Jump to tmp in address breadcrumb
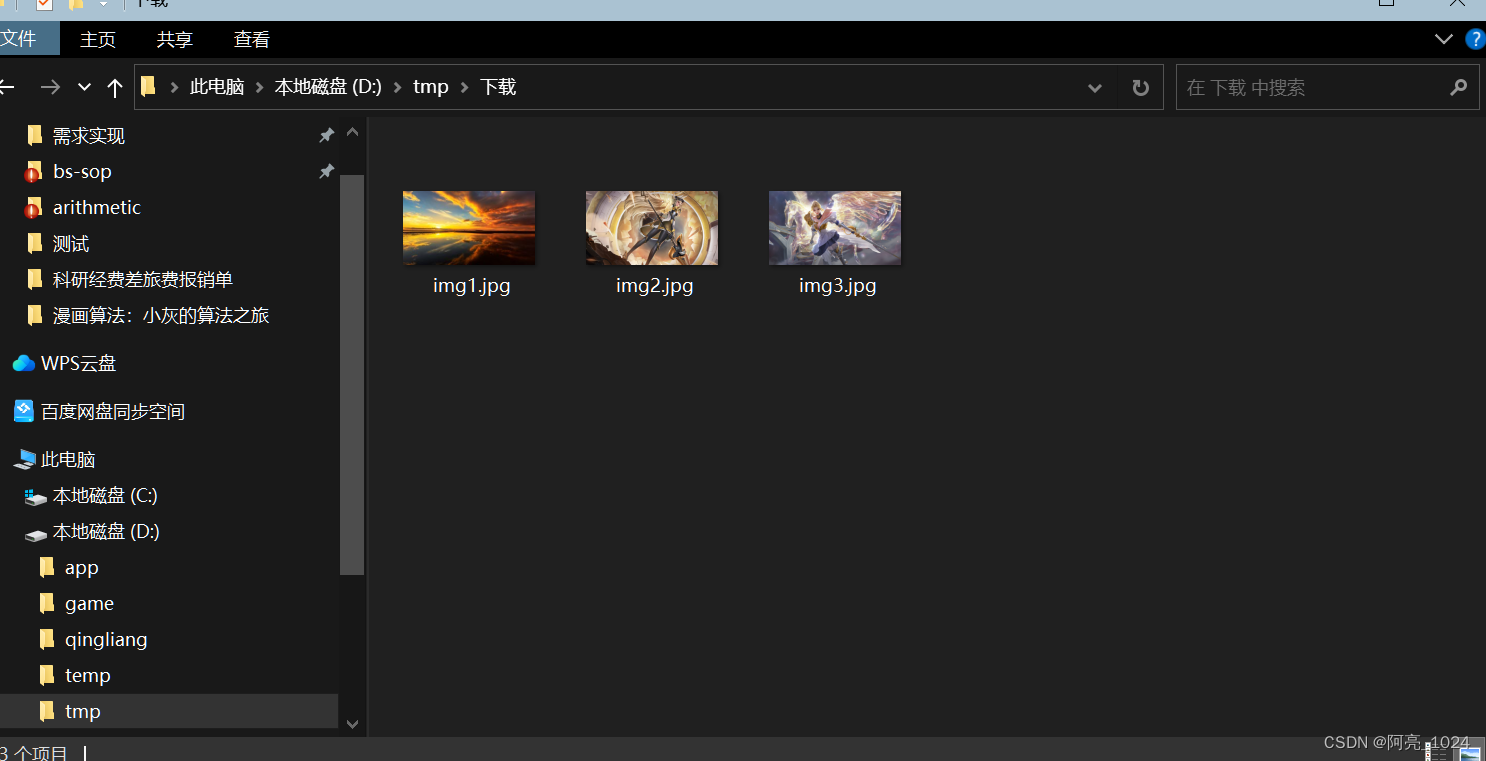This screenshot has width=1486, height=761. coord(431,87)
